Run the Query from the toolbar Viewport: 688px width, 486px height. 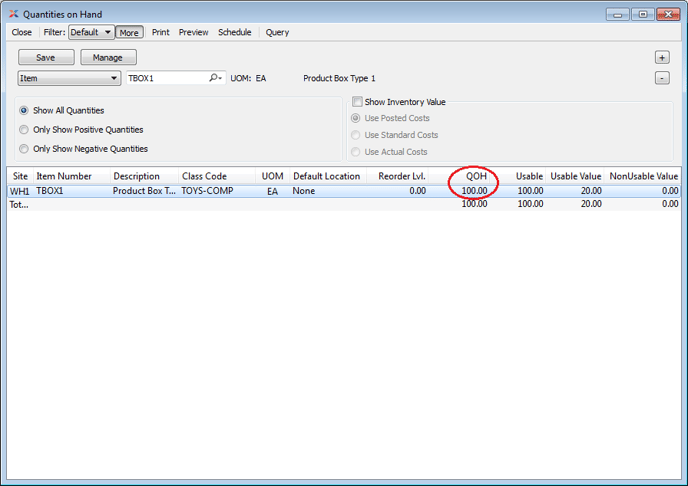(x=277, y=32)
